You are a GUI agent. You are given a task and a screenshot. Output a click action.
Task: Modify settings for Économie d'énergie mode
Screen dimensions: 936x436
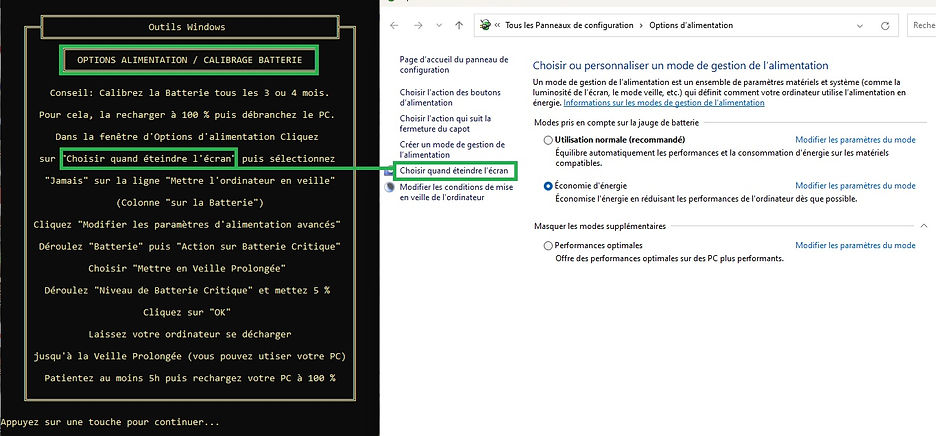point(855,186)
